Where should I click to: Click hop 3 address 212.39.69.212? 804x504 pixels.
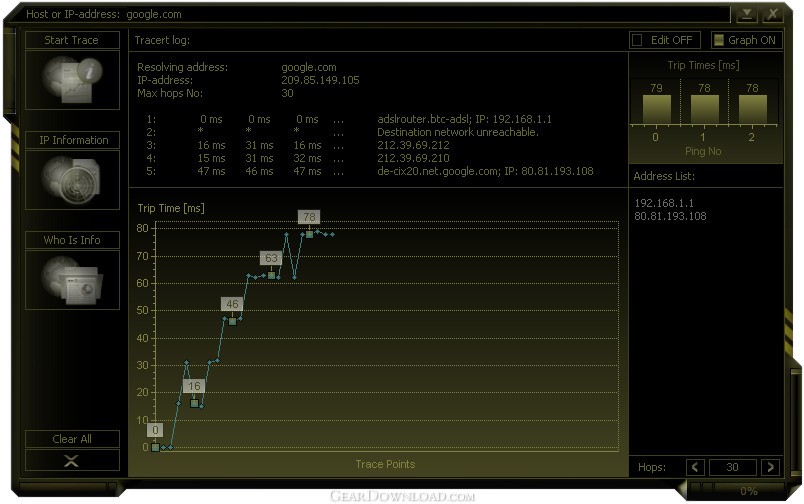click(x=413, y=146)
